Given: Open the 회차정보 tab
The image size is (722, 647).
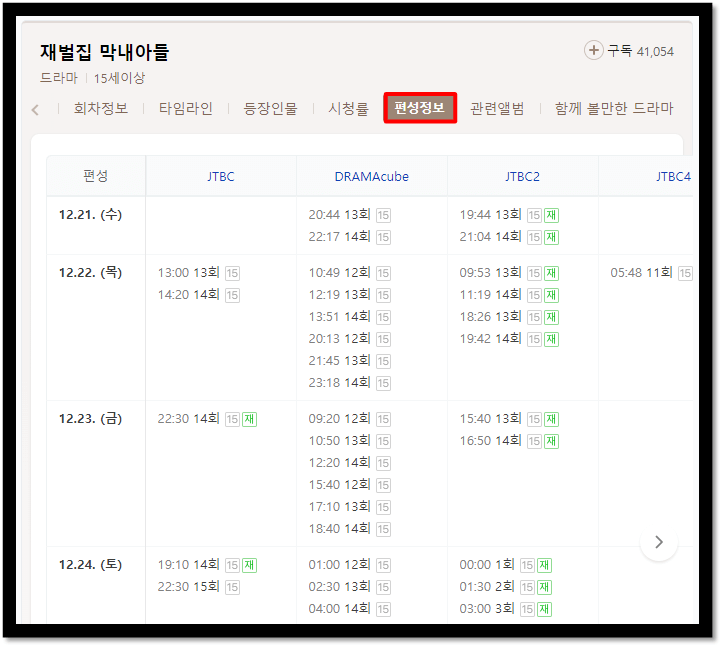Looking at the screenshot, I should click(x=101, y=109).
